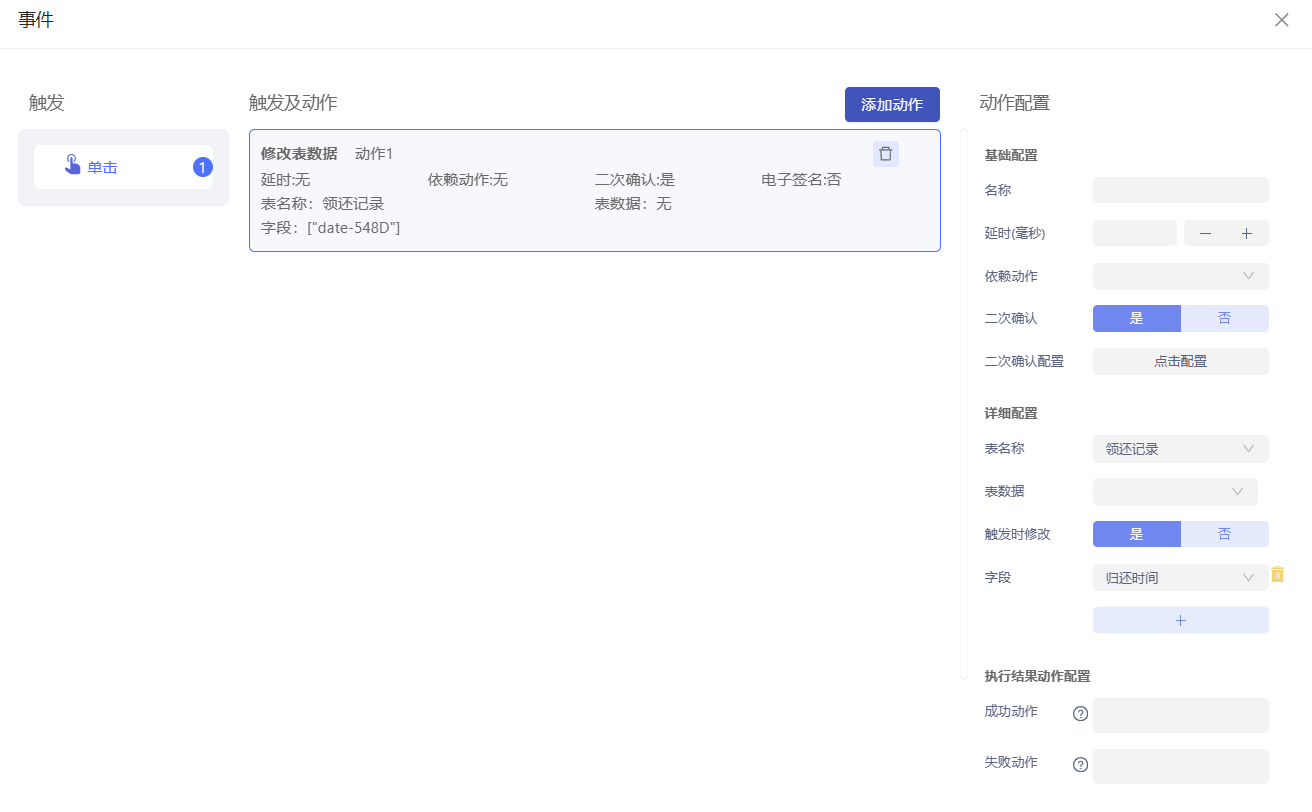This screenshot has width=1312, height=812.
Task: Open the 依赖动作 dropdown
Action: click(x=1181, y=276)
